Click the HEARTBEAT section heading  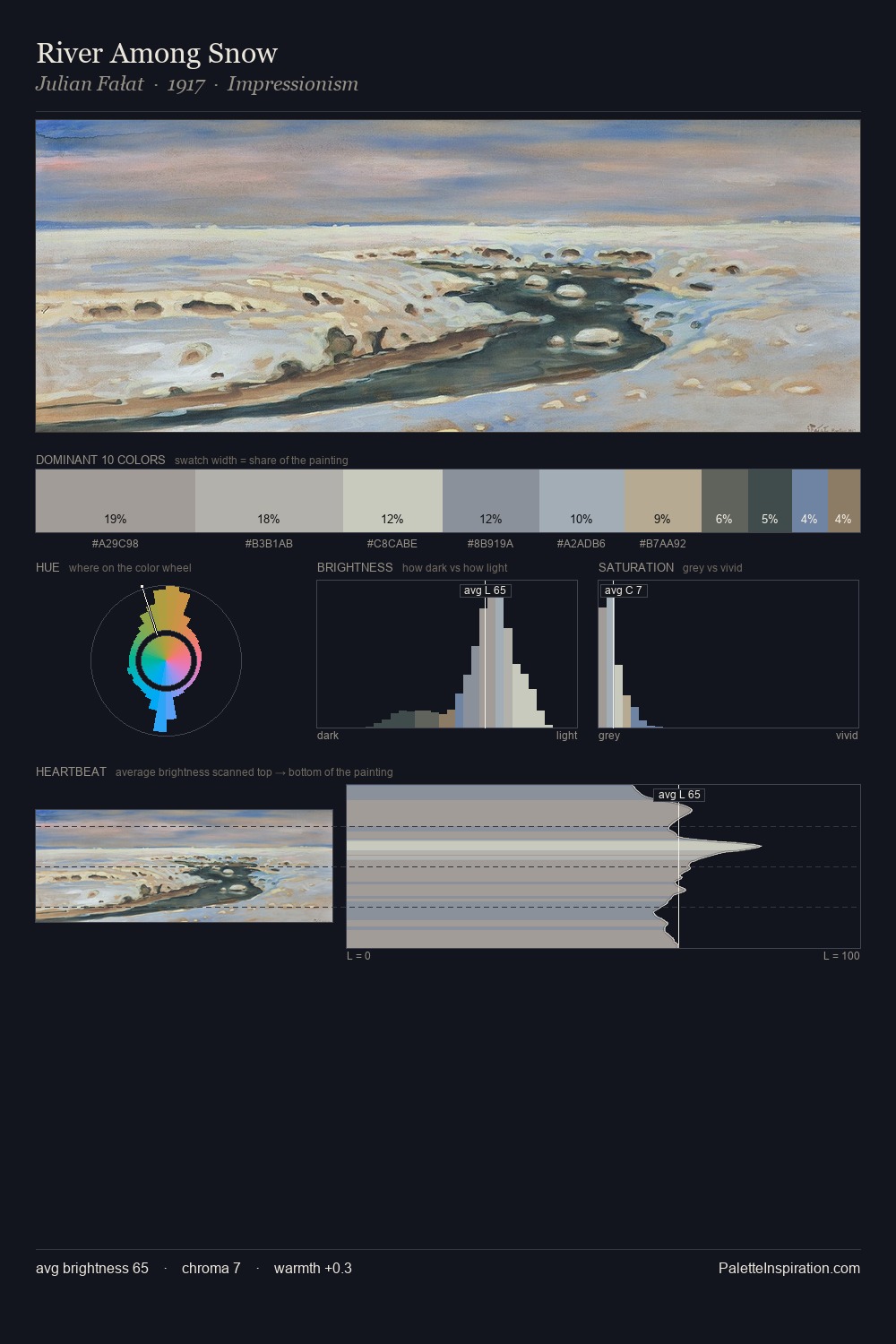(71, 771)
